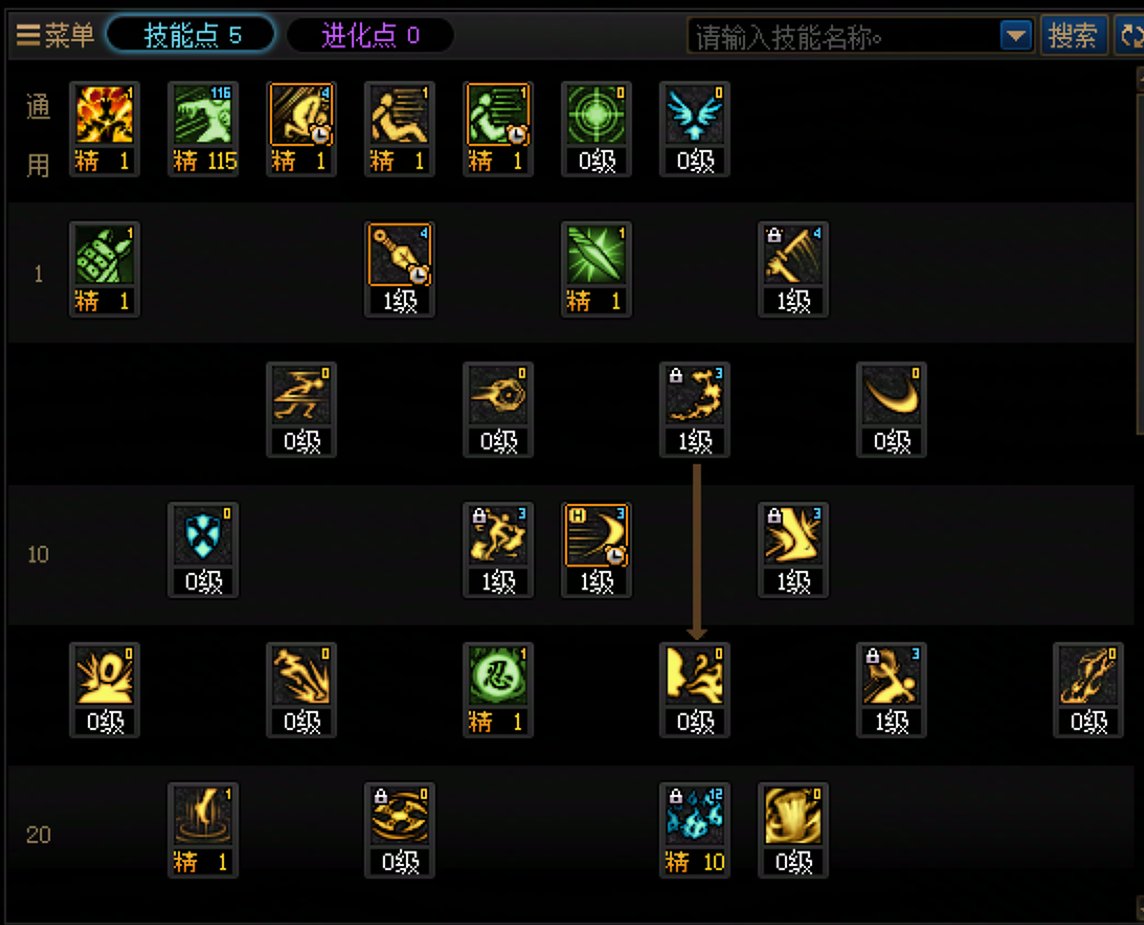
Task: Click the 技能点 5 tab
Action: click(x=191, y=34)
